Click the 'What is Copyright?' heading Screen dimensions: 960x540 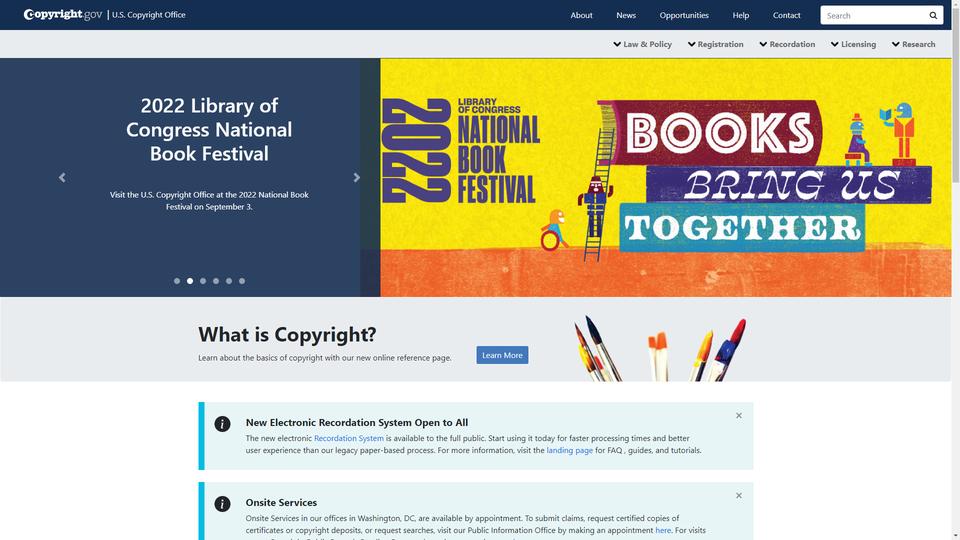click(287, 334)
